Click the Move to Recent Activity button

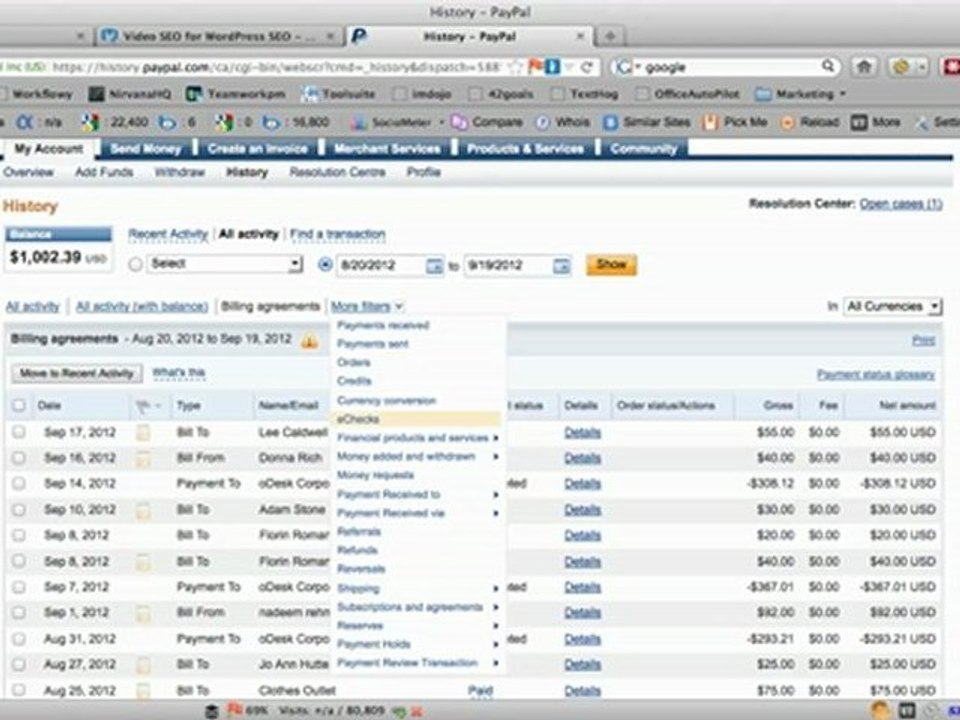click(x=77, y=373)
